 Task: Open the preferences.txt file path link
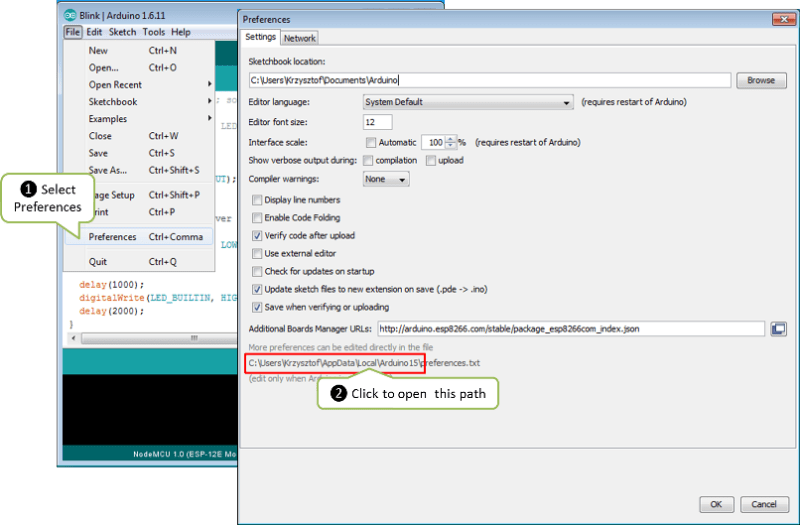[x=364, y=363]
